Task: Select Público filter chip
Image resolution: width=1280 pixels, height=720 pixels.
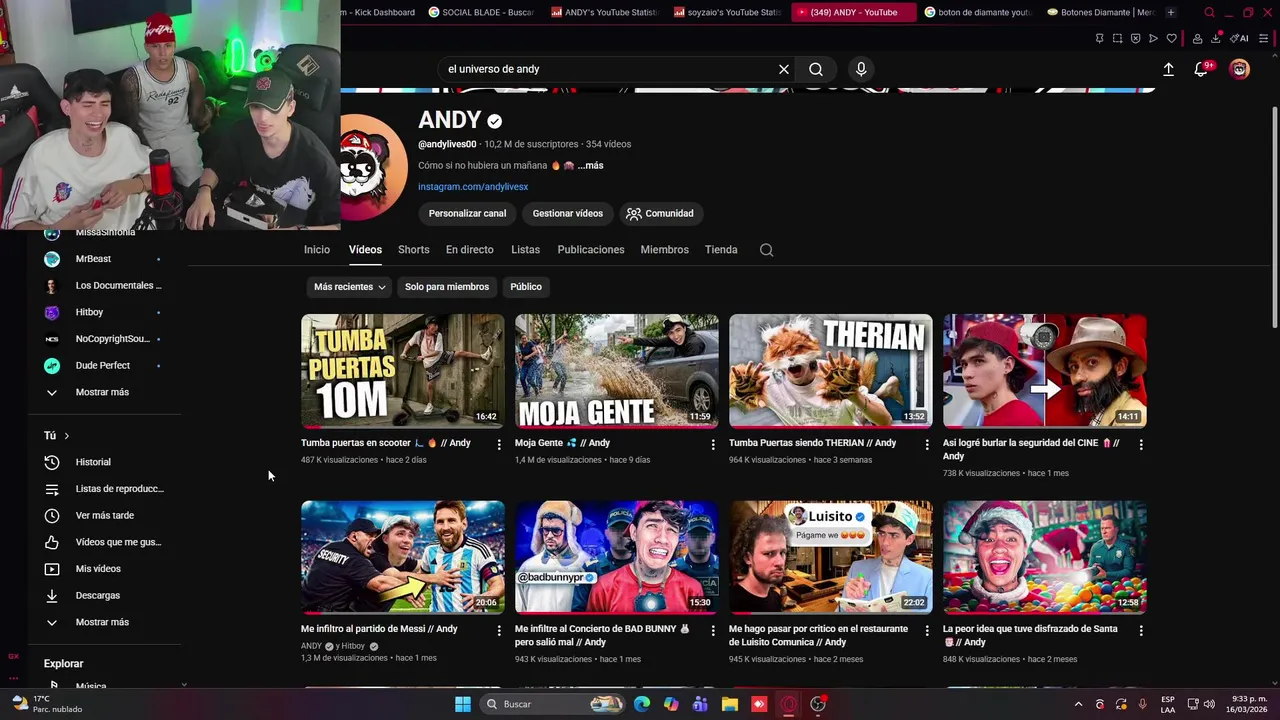Action: (x=526, y=287)
